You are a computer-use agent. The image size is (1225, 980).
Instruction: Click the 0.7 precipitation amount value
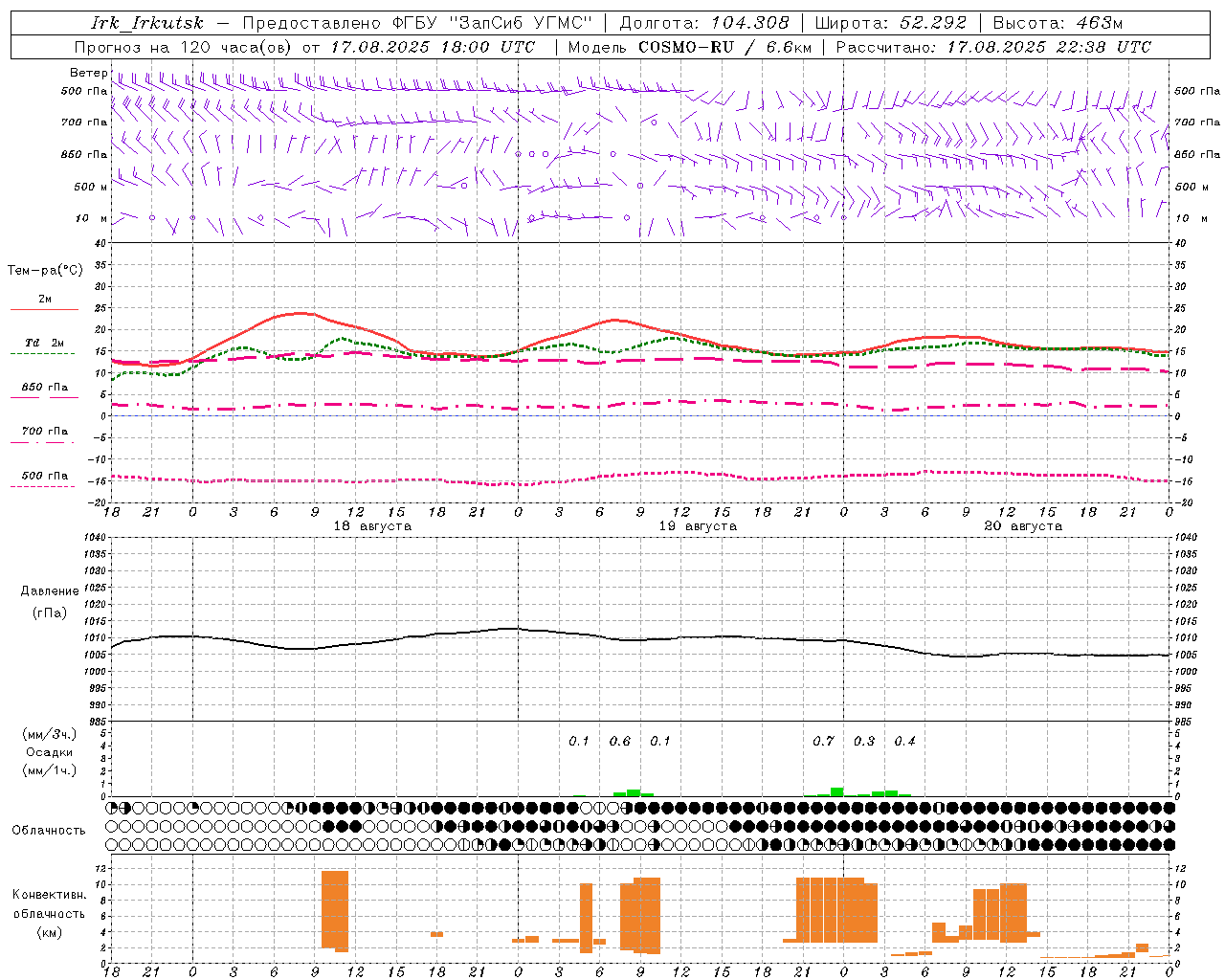pyautogui.click(x=823, y=742)
